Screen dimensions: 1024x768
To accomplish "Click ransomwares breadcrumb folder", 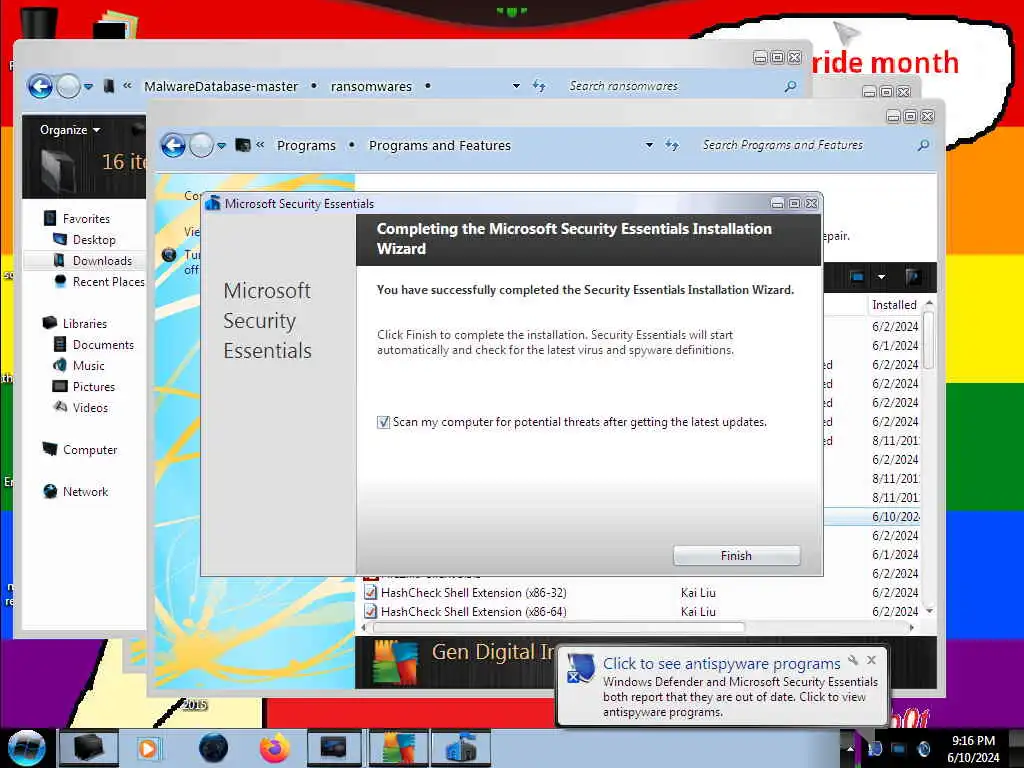I will click(x=371, y=86).
